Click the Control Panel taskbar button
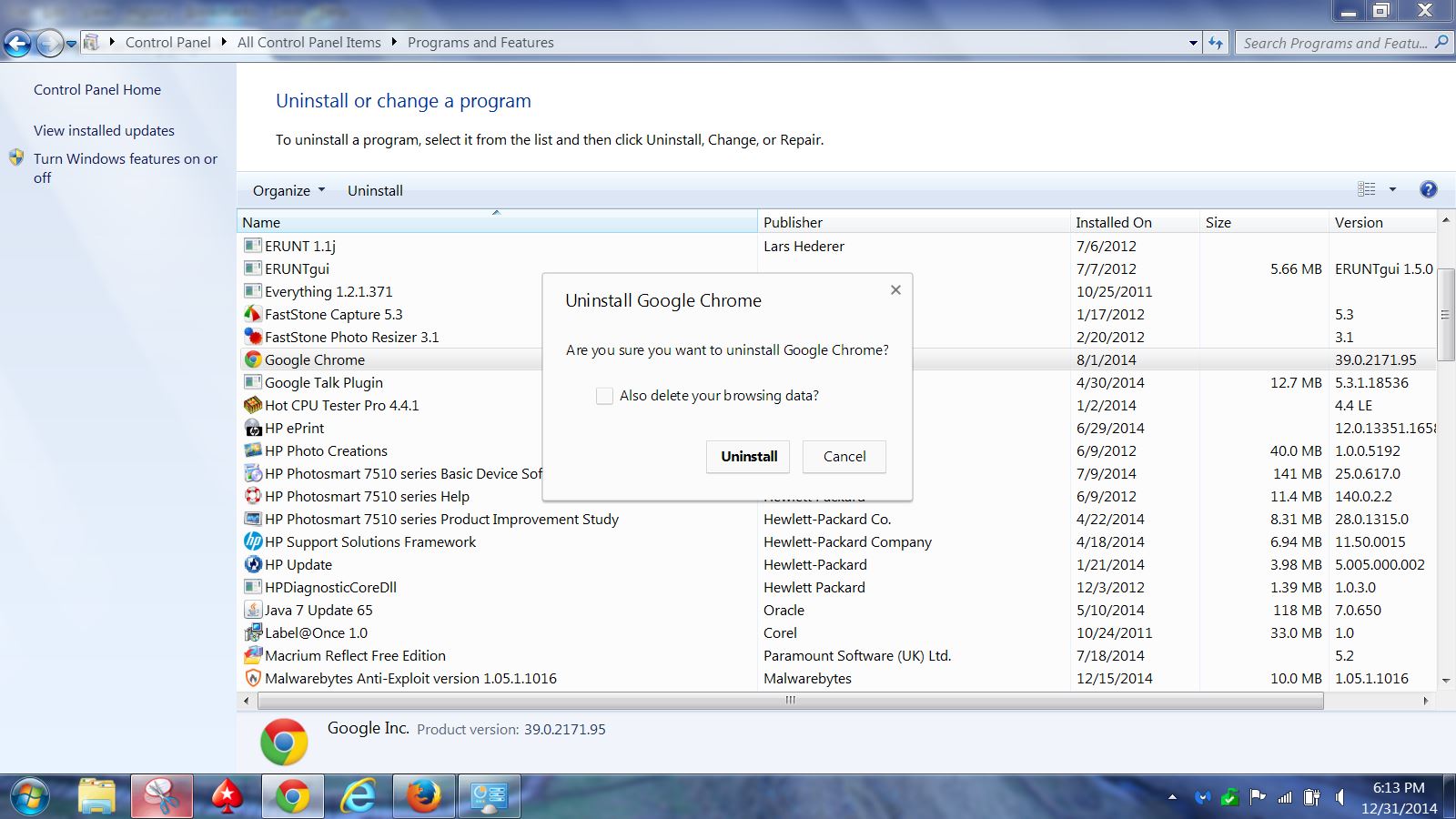The width and height of the screenshot is (1456, 819). tap(489, 797)
